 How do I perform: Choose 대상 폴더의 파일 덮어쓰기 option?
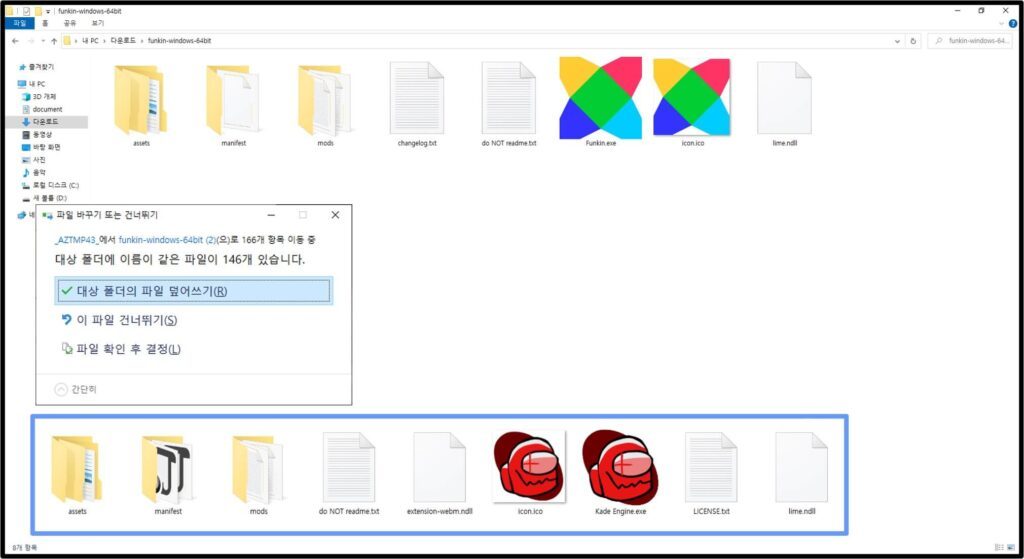click(193, 291)
